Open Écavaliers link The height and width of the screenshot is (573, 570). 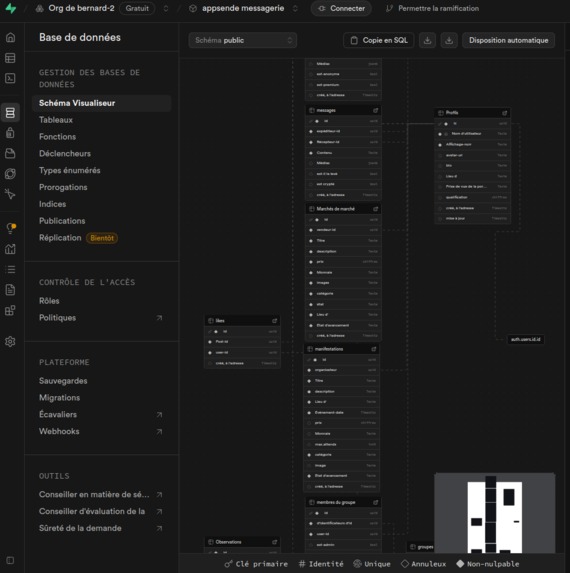pos(101,414)
